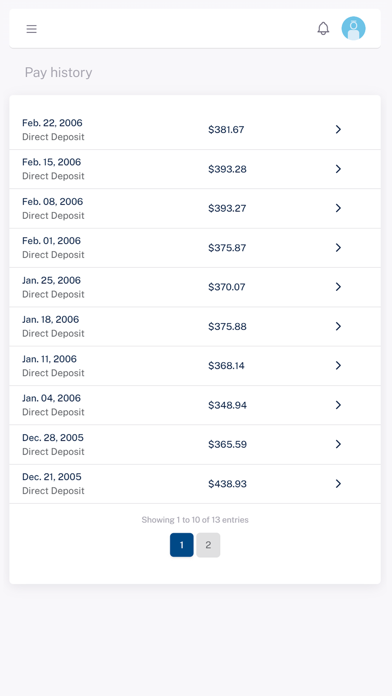Open chevron for the Jan. 04, 2006 entry
Screen dimensions: 392x696
tap(338, 405)
